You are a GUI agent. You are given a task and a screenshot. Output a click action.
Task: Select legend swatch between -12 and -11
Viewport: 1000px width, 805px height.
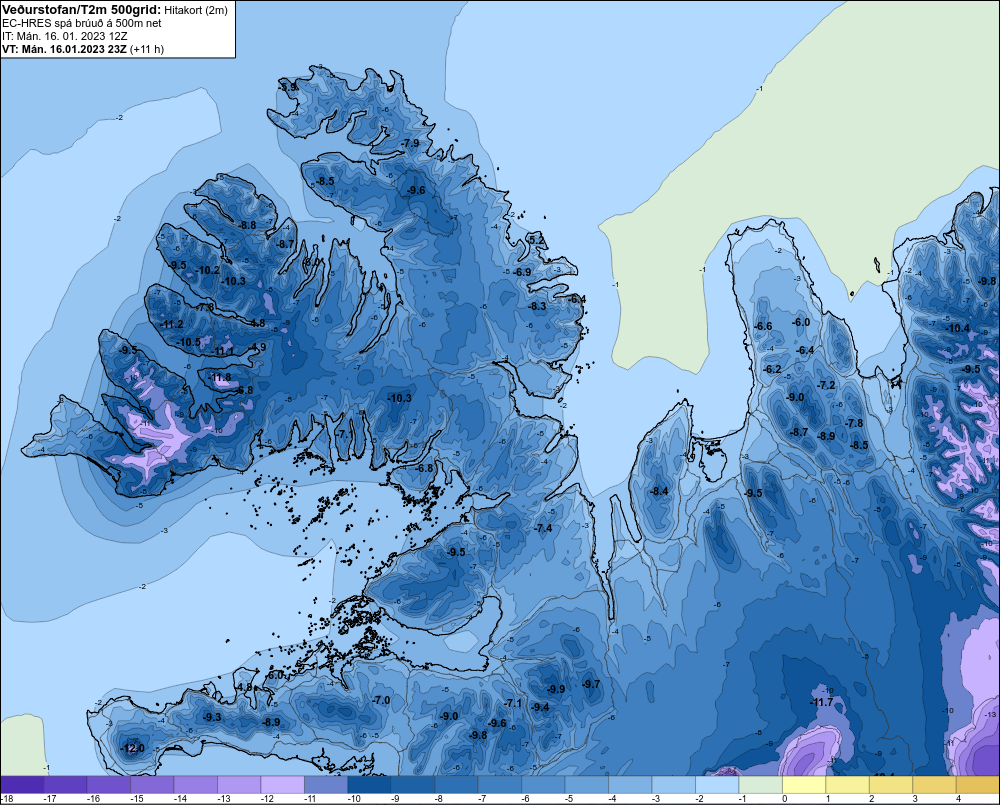point(283,785)
